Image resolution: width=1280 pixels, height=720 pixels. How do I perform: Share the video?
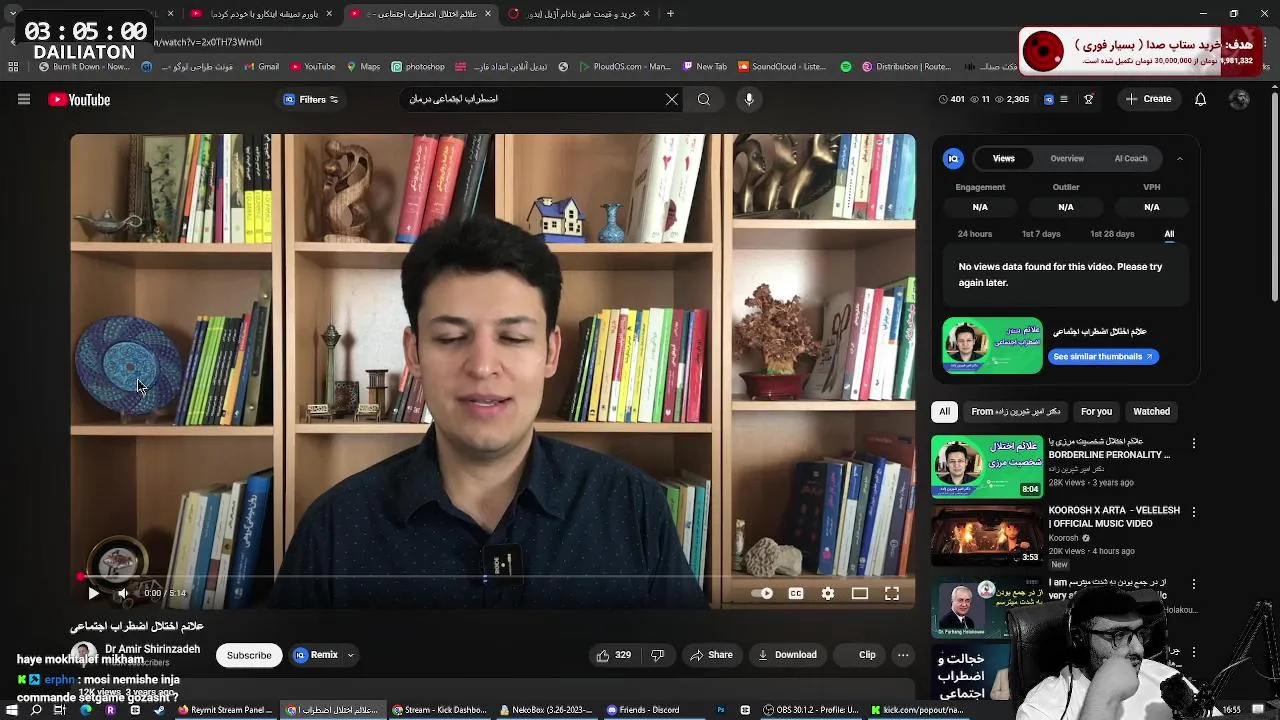pyautogui.click(x=711, y=655)
